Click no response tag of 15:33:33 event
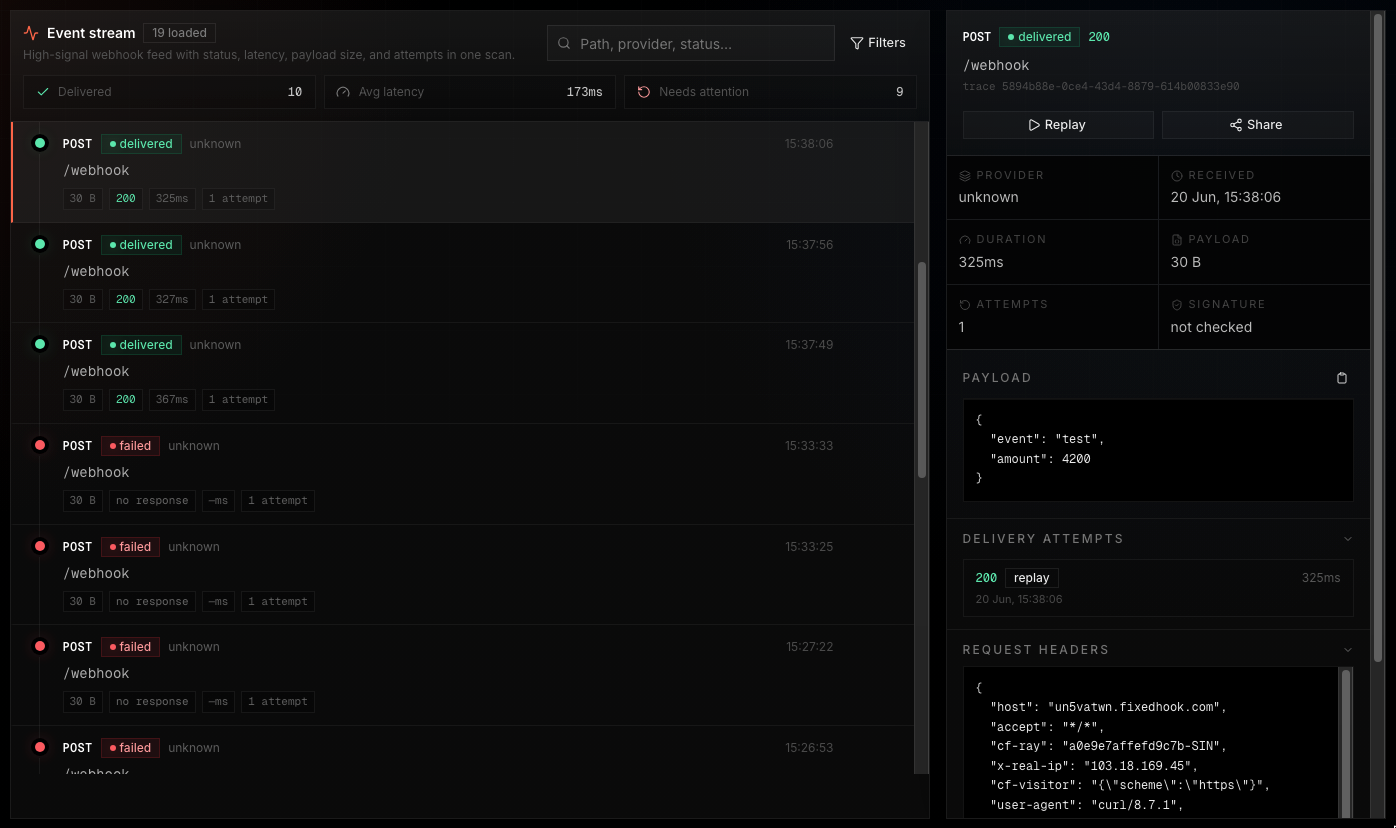 coord(152,500)
